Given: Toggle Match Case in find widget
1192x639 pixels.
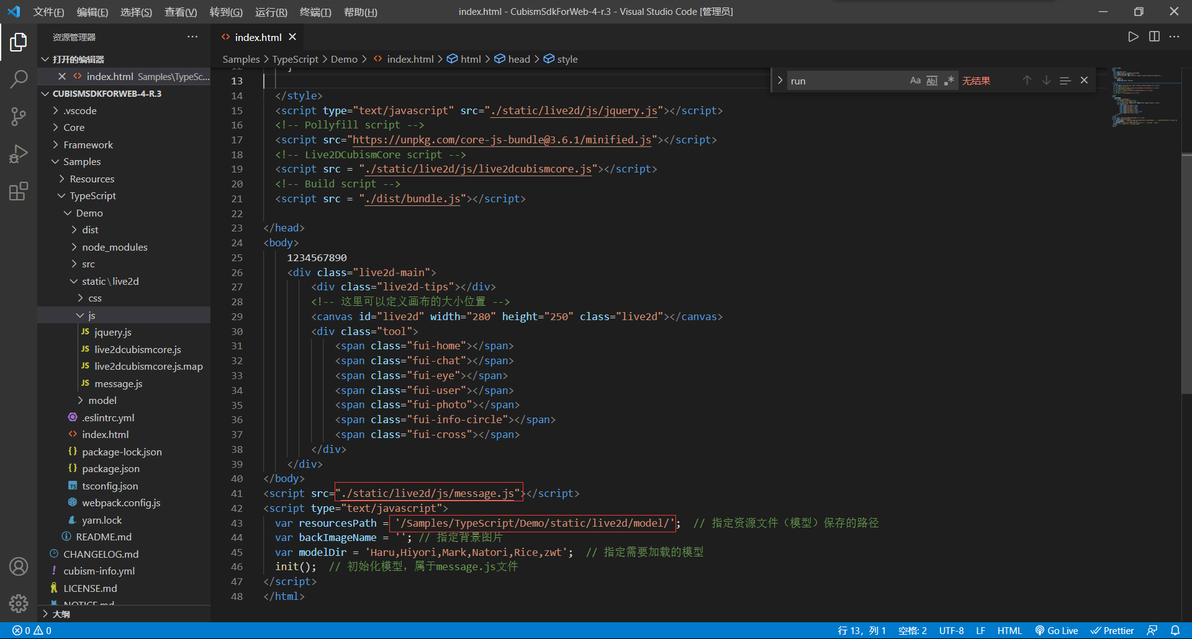Looking at the screenshot, I should click(915, 81).
